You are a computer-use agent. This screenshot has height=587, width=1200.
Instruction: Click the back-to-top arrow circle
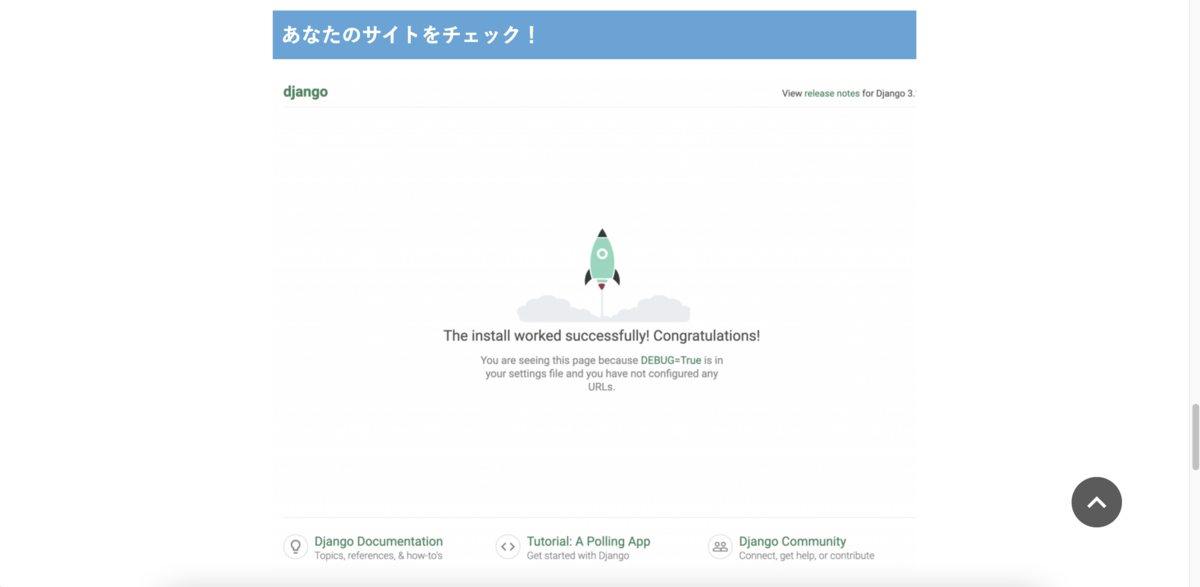[1096, 502]
